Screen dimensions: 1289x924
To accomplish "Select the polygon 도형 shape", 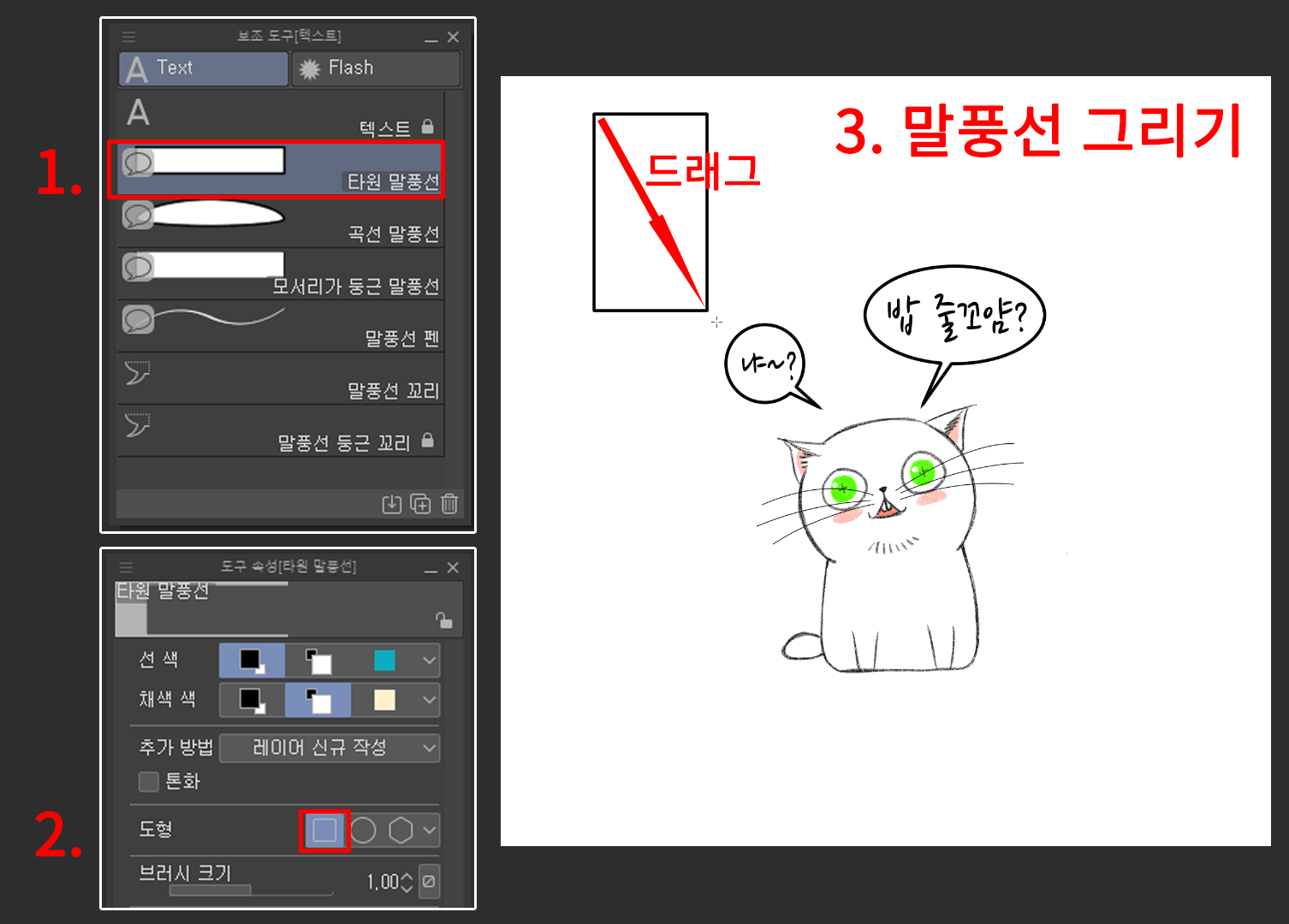I will click(x=401, y=830).
